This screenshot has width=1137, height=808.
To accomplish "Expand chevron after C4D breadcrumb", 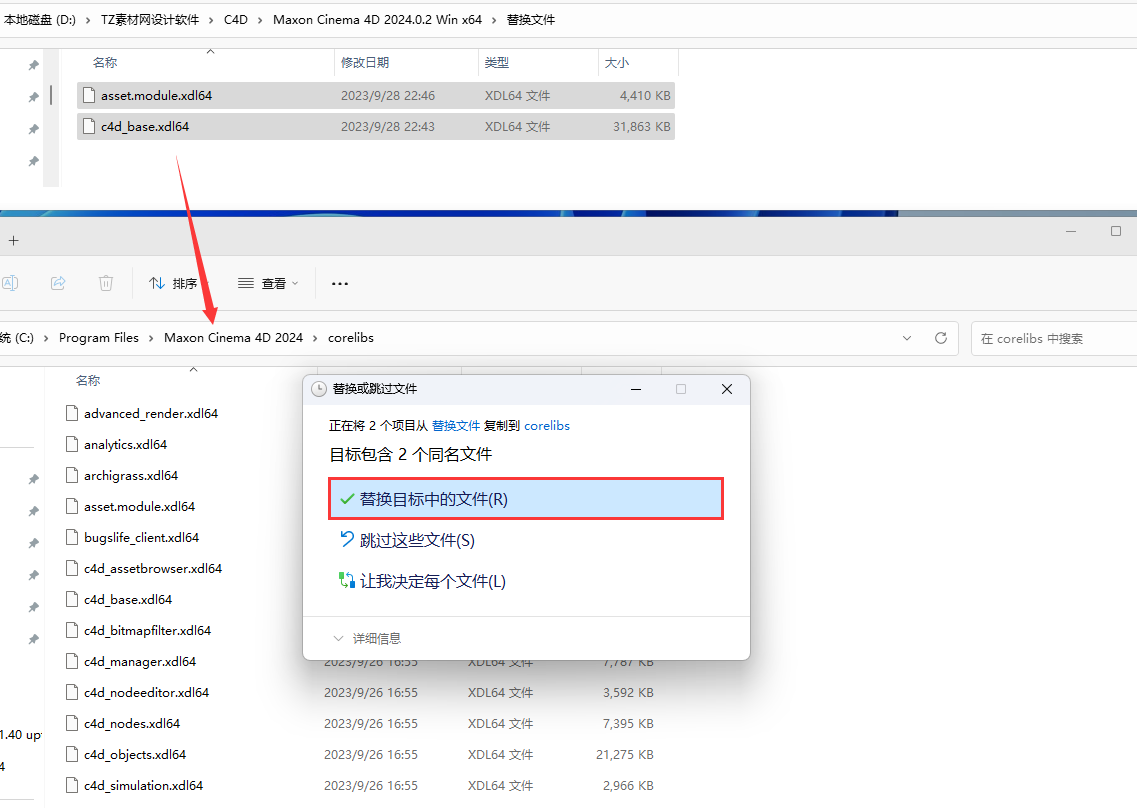I will (260, 20).
